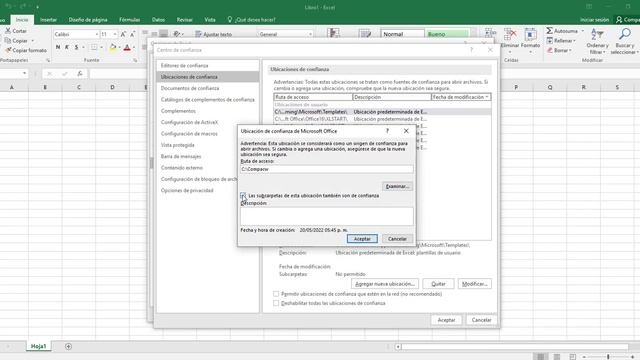
Task: Decrease font size with smaller A icon
Action: click(x=132, y=35)
